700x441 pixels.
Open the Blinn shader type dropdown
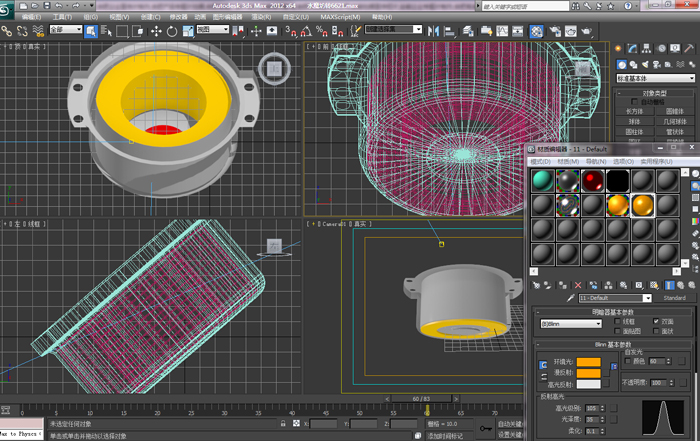tap(570, 323)
